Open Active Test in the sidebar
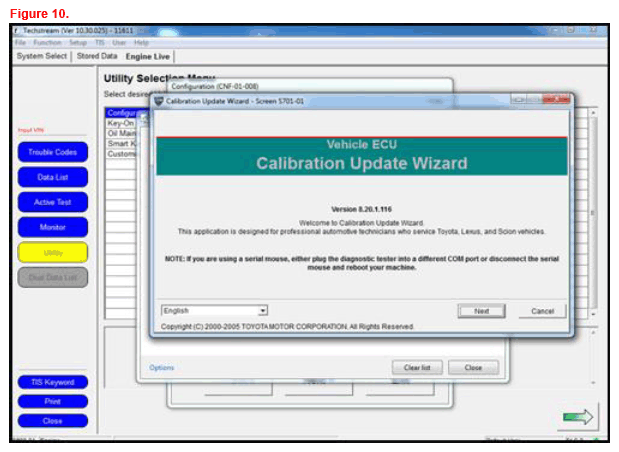619x452 pixels. (x=53, y=202)
